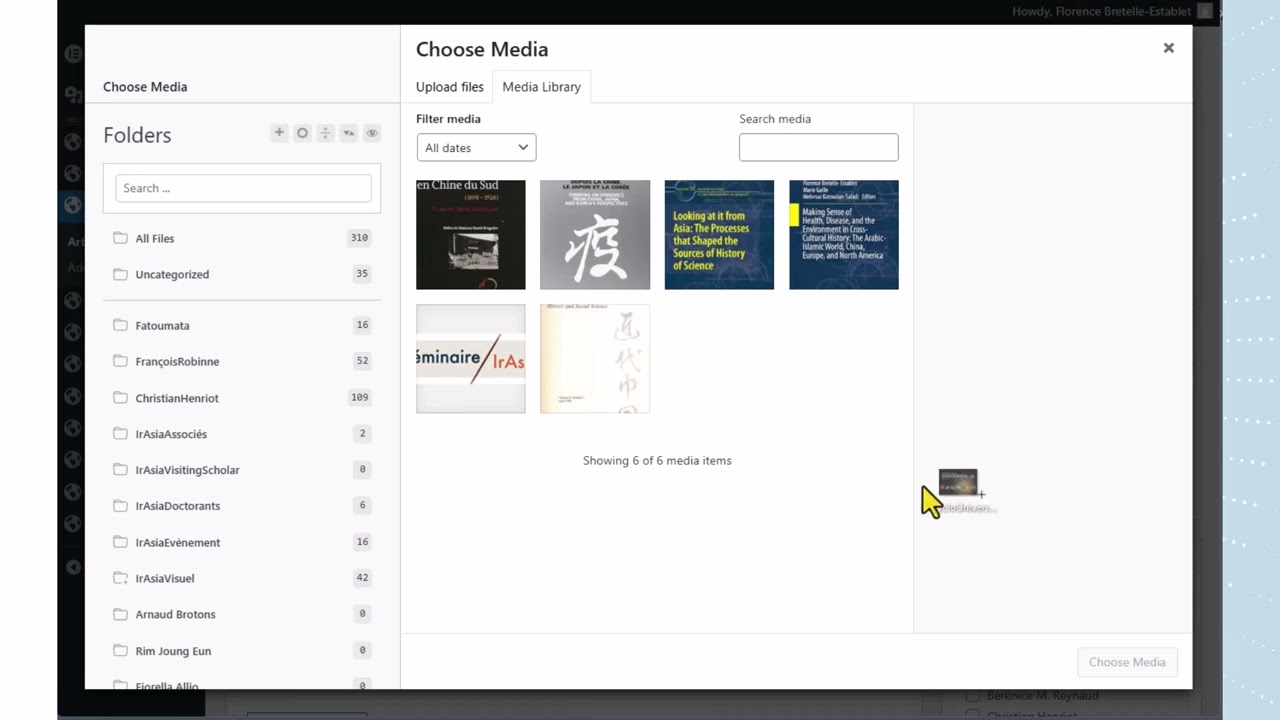The image size is (1280, 720).
Task: Click the 109 count beside ChristianHenriot
Action: (x=359, y=397)
